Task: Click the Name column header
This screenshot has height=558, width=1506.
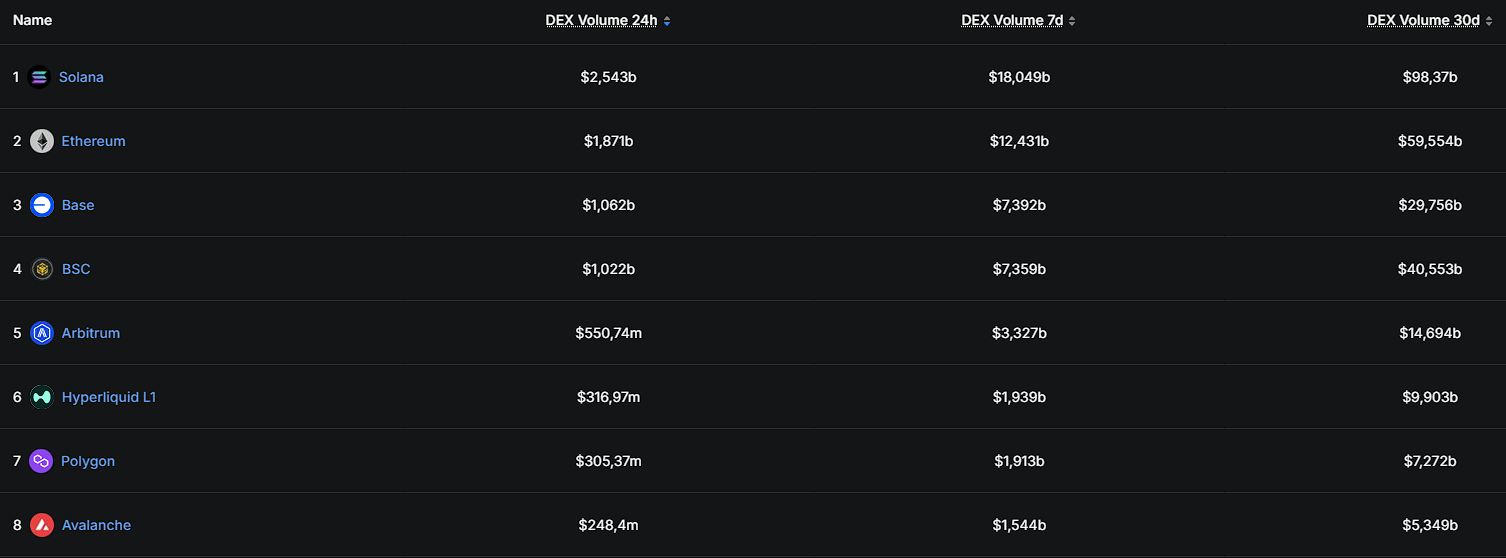Action: click(x=33, y=20)
